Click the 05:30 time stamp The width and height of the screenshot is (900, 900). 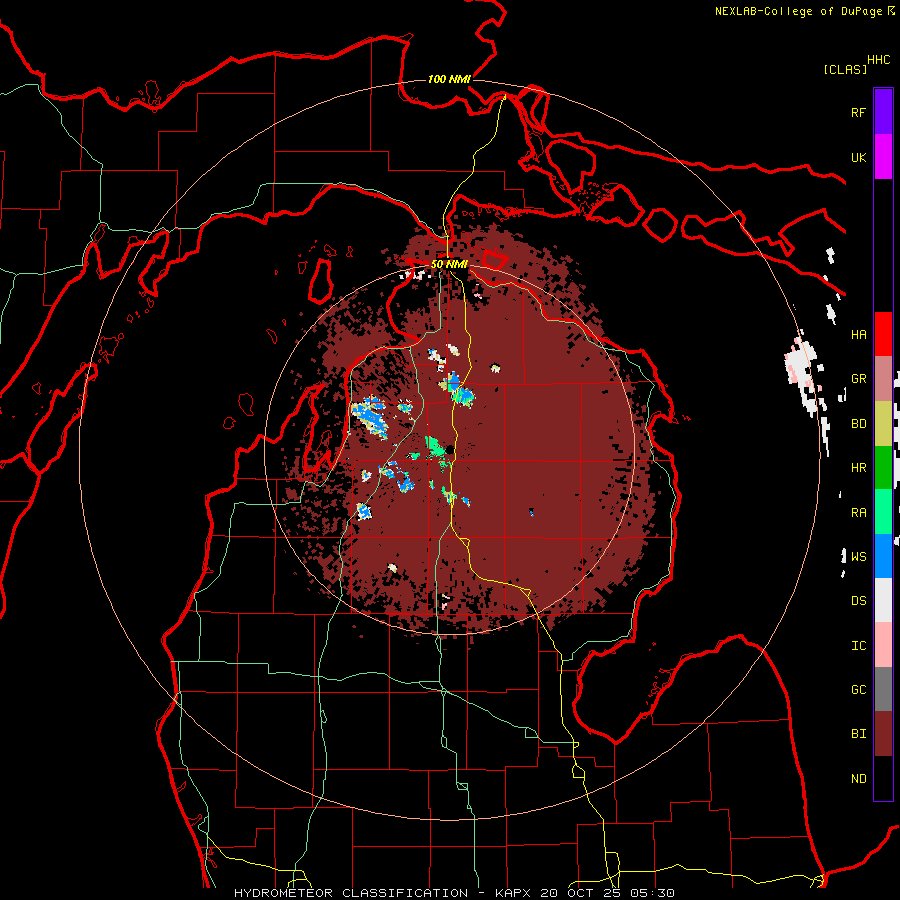point(652,893)
